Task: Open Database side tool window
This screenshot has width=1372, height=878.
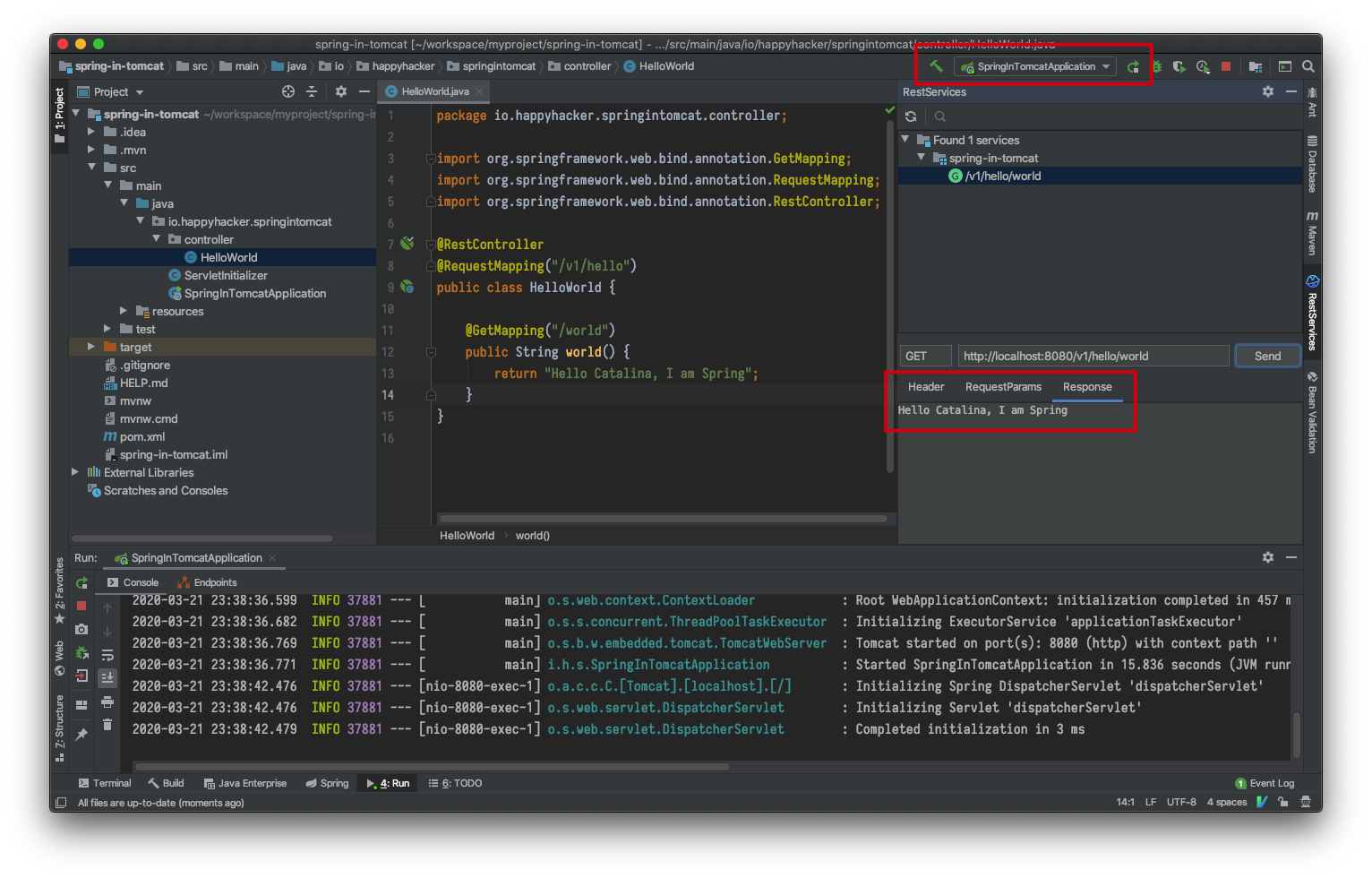Action: pos(1312,164)
